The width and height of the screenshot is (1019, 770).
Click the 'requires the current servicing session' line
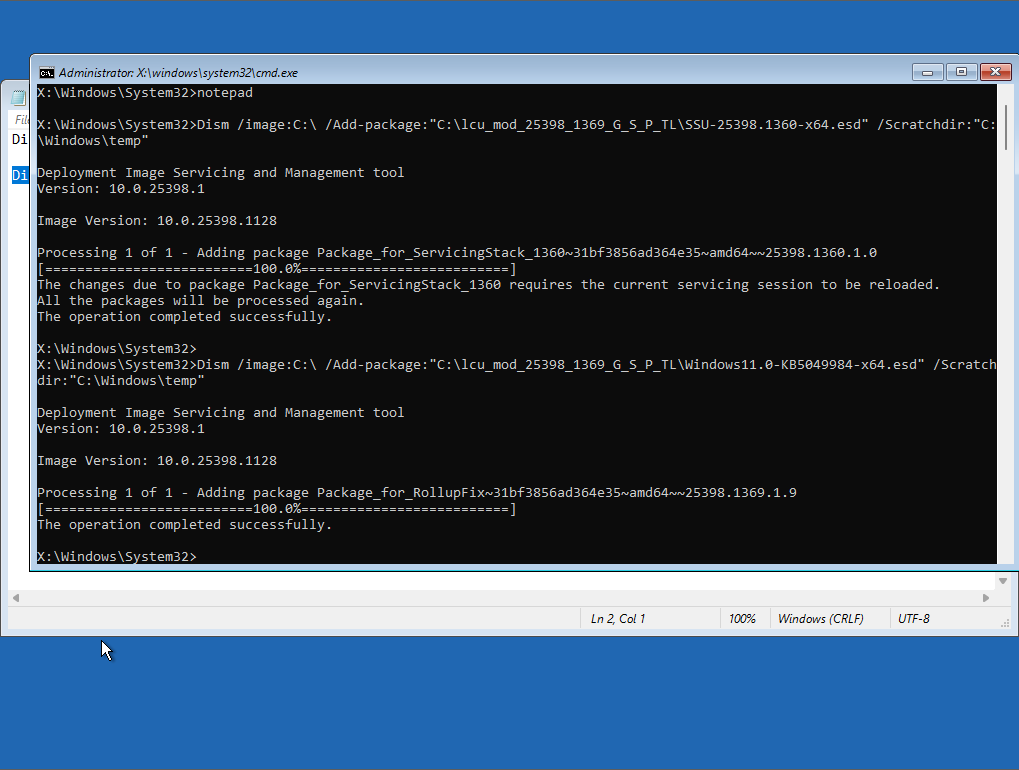coord(488,285)
